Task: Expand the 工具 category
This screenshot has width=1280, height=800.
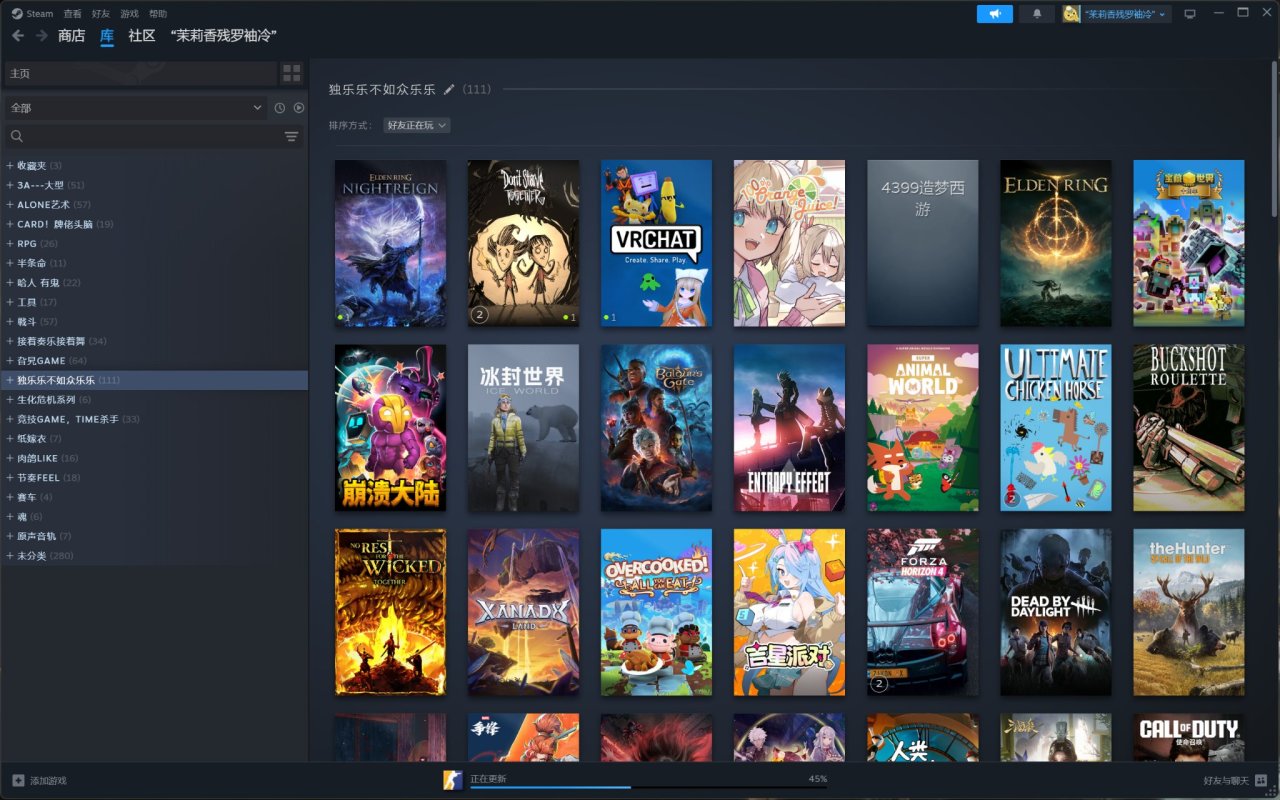Action: (10, 302)
